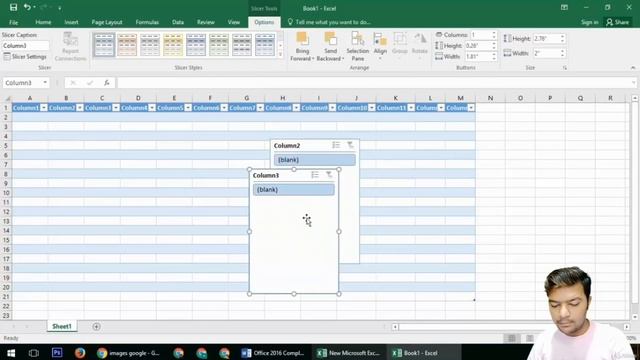
Task: Undo the last action
Action: point(27,7)
